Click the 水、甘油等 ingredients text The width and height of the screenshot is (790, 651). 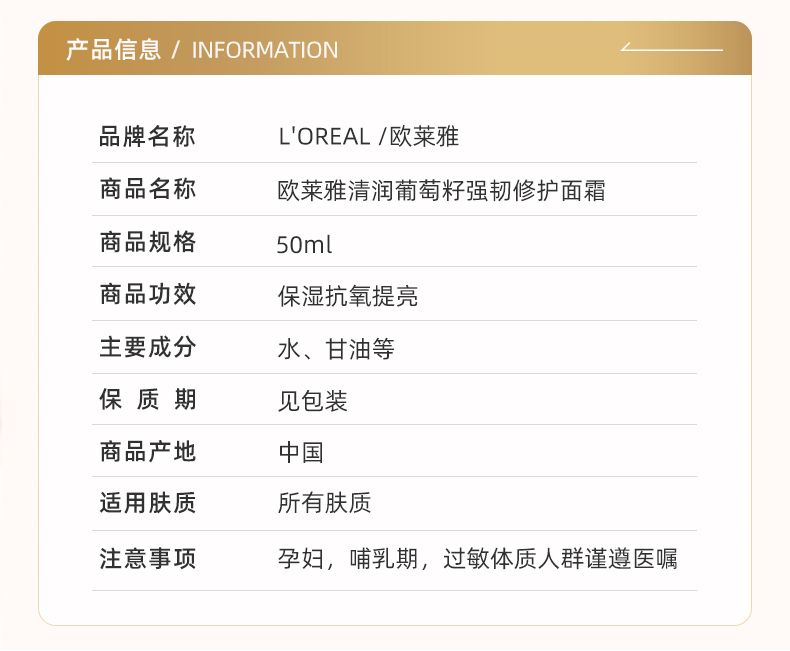pos(336,349)
